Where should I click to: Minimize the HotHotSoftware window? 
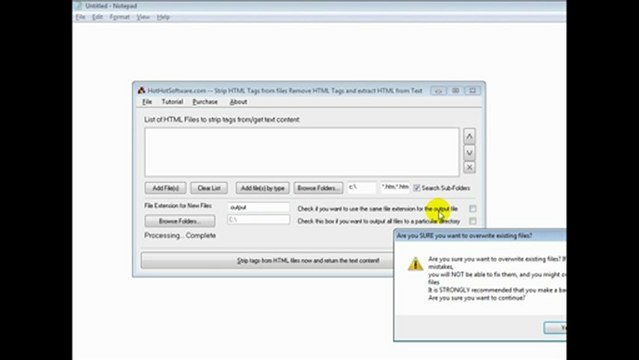click(438, 91)
